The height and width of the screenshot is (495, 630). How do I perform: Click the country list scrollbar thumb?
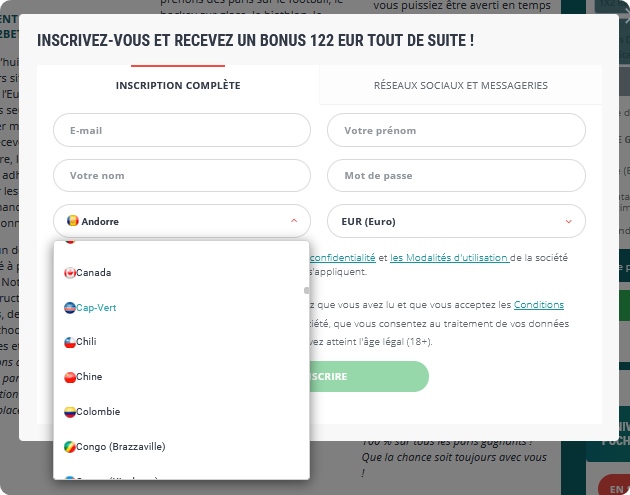307,290
